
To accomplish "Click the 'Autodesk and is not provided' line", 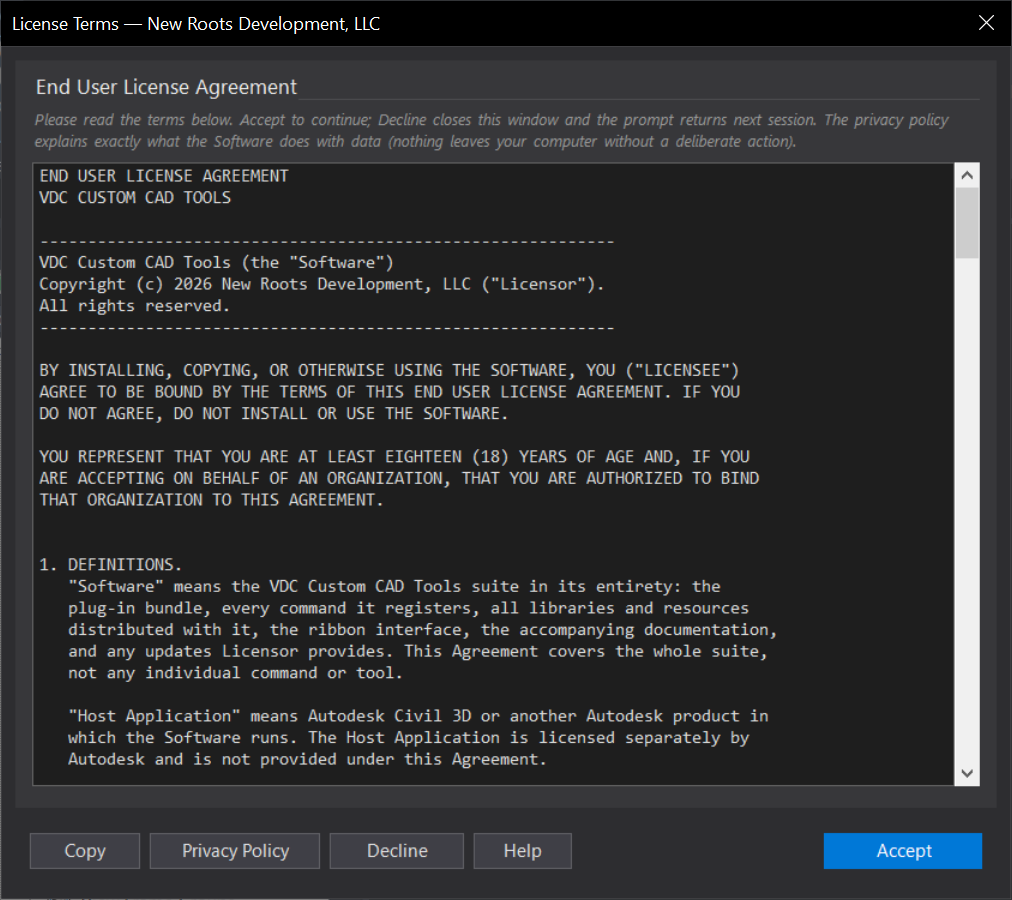I will (x=307, y=759).
